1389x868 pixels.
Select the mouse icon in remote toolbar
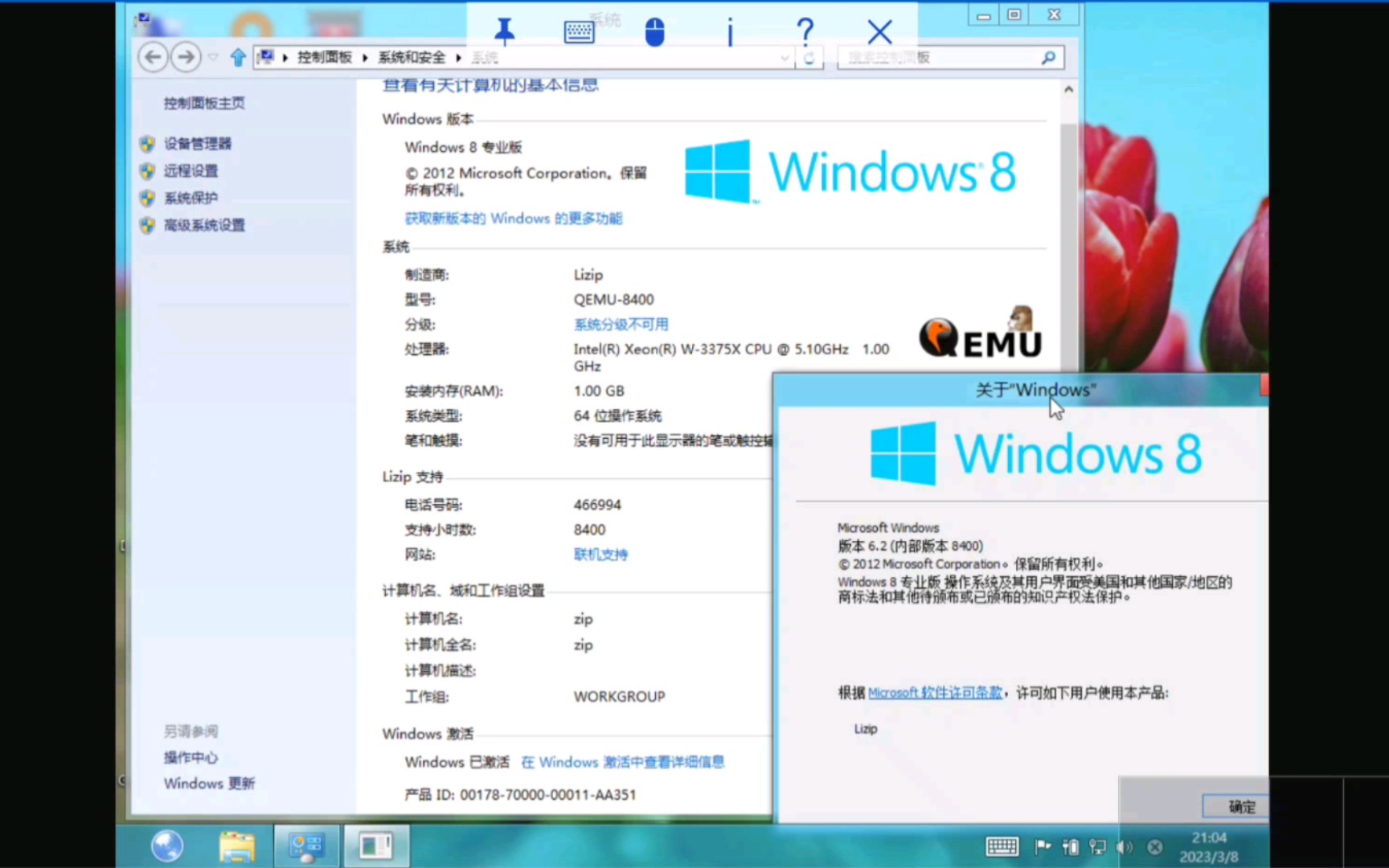coord(655,32)
